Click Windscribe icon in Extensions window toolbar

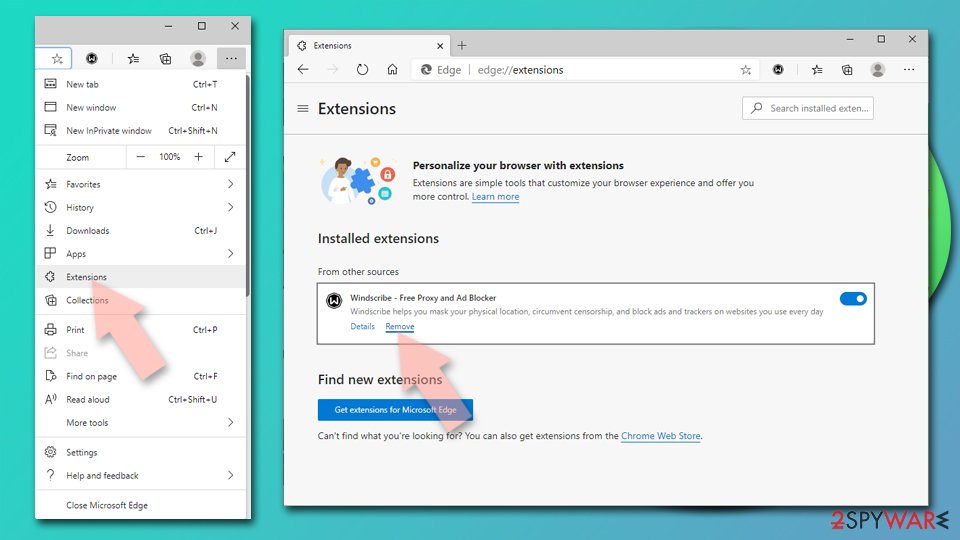[x=778, y=70]
